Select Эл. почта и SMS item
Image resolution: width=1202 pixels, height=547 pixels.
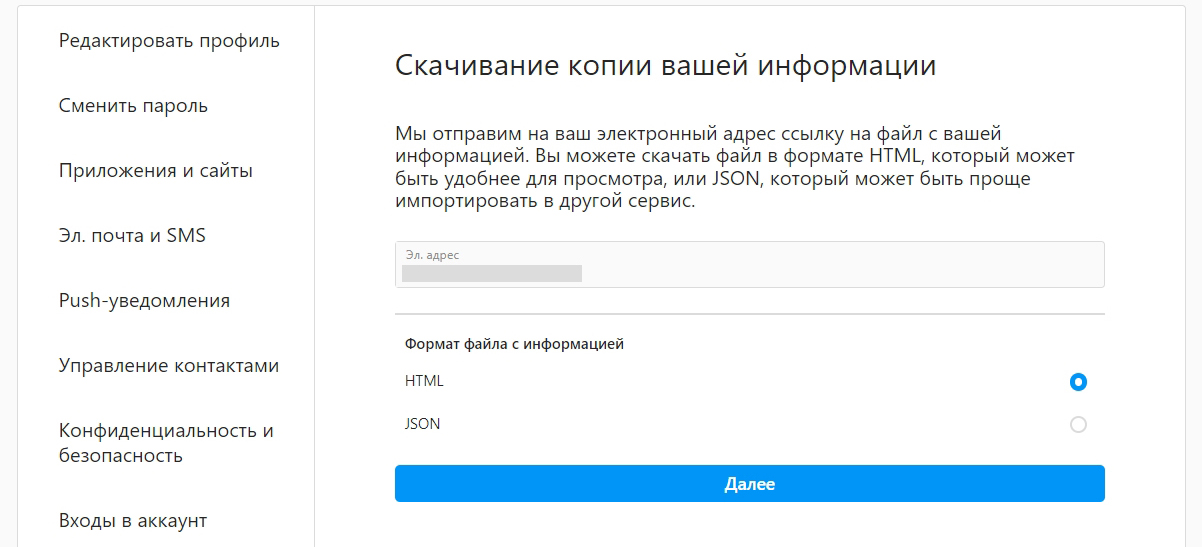pyautogui.click(x=132, y=236)
